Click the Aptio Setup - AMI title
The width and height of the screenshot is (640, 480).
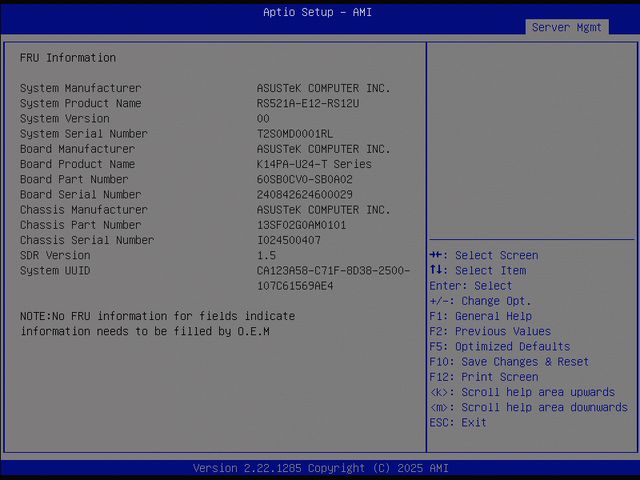pyautogui.click(x=318, y=12)
